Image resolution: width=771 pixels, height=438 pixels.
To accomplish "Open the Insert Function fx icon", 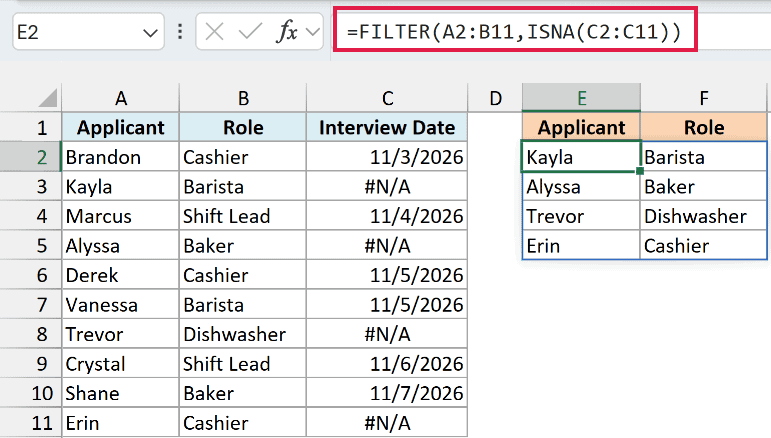I will 287,32.
